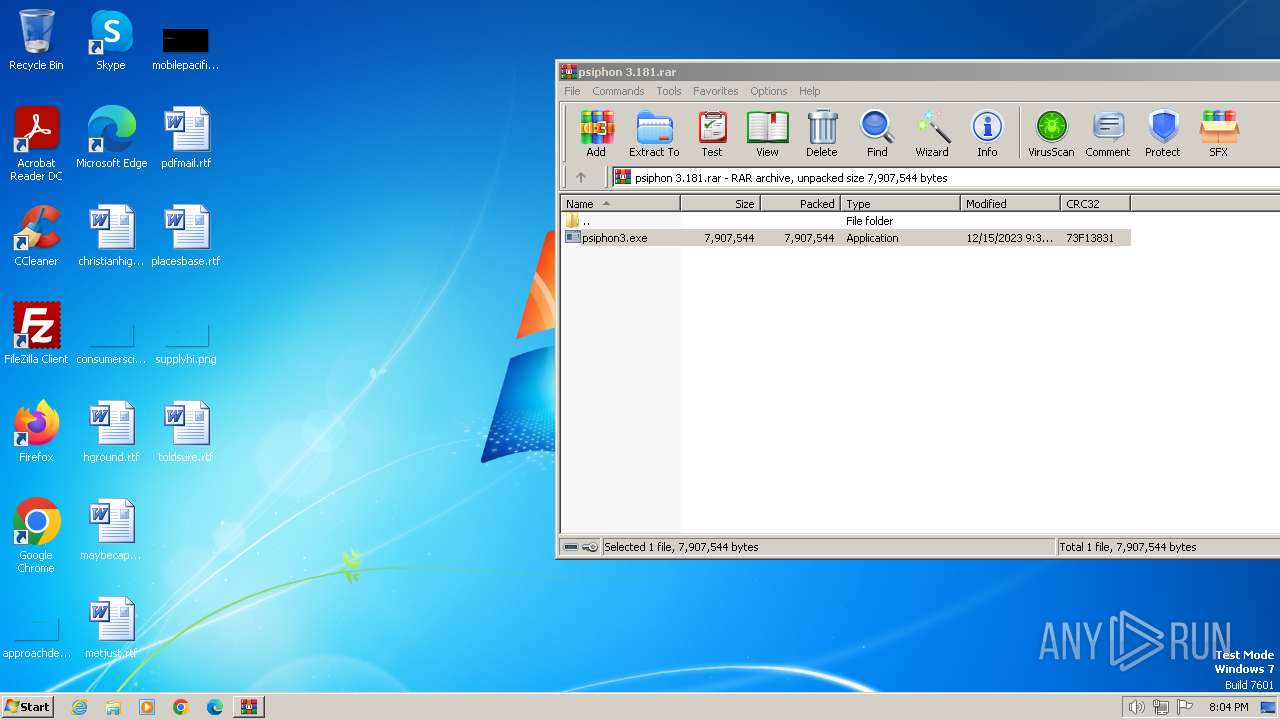Select the maybecap desktop document
1280x720 pixels.
(x=111, y=530)
